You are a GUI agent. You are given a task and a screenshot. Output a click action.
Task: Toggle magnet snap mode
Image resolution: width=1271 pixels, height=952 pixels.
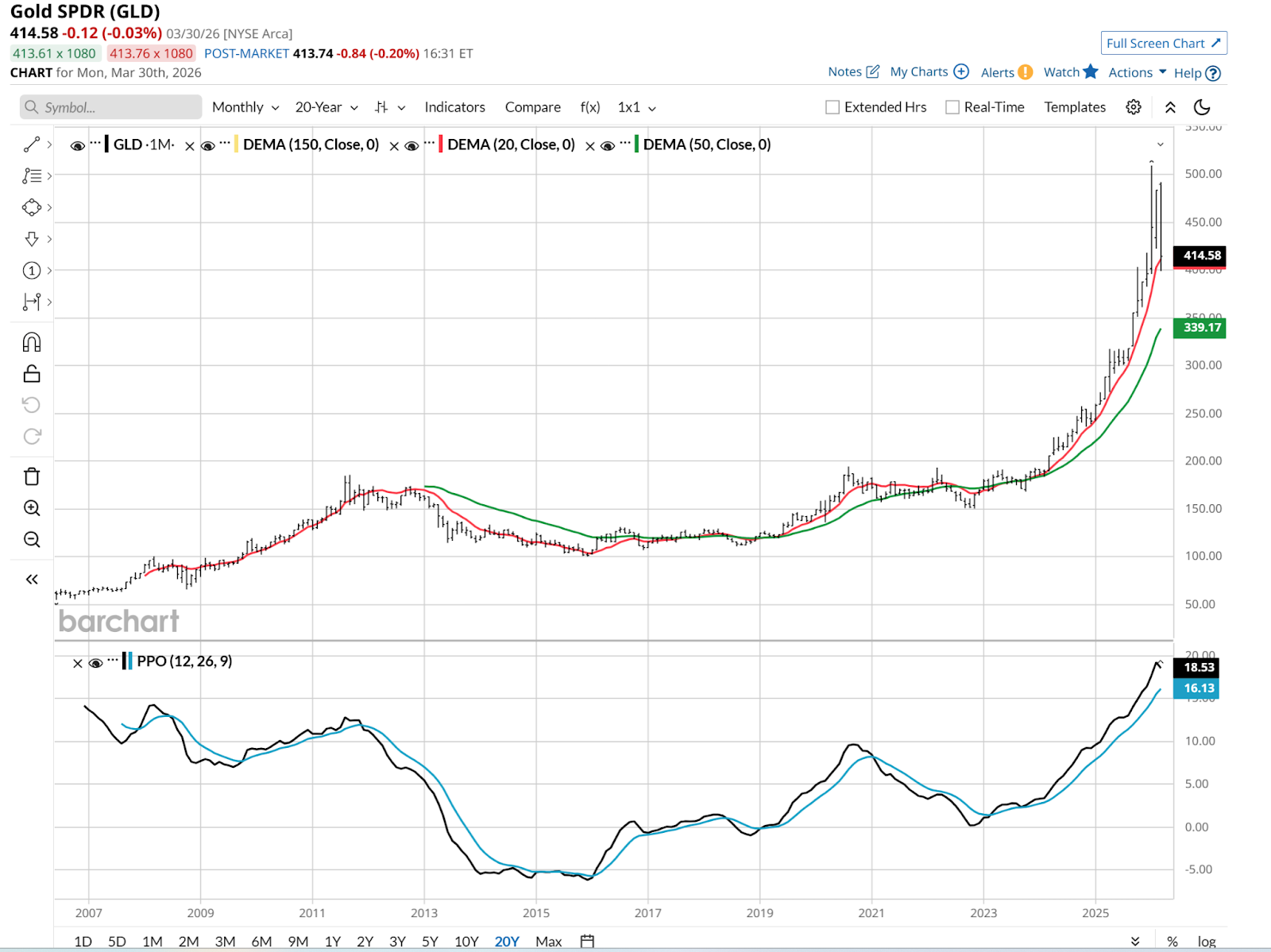point(32,342)
